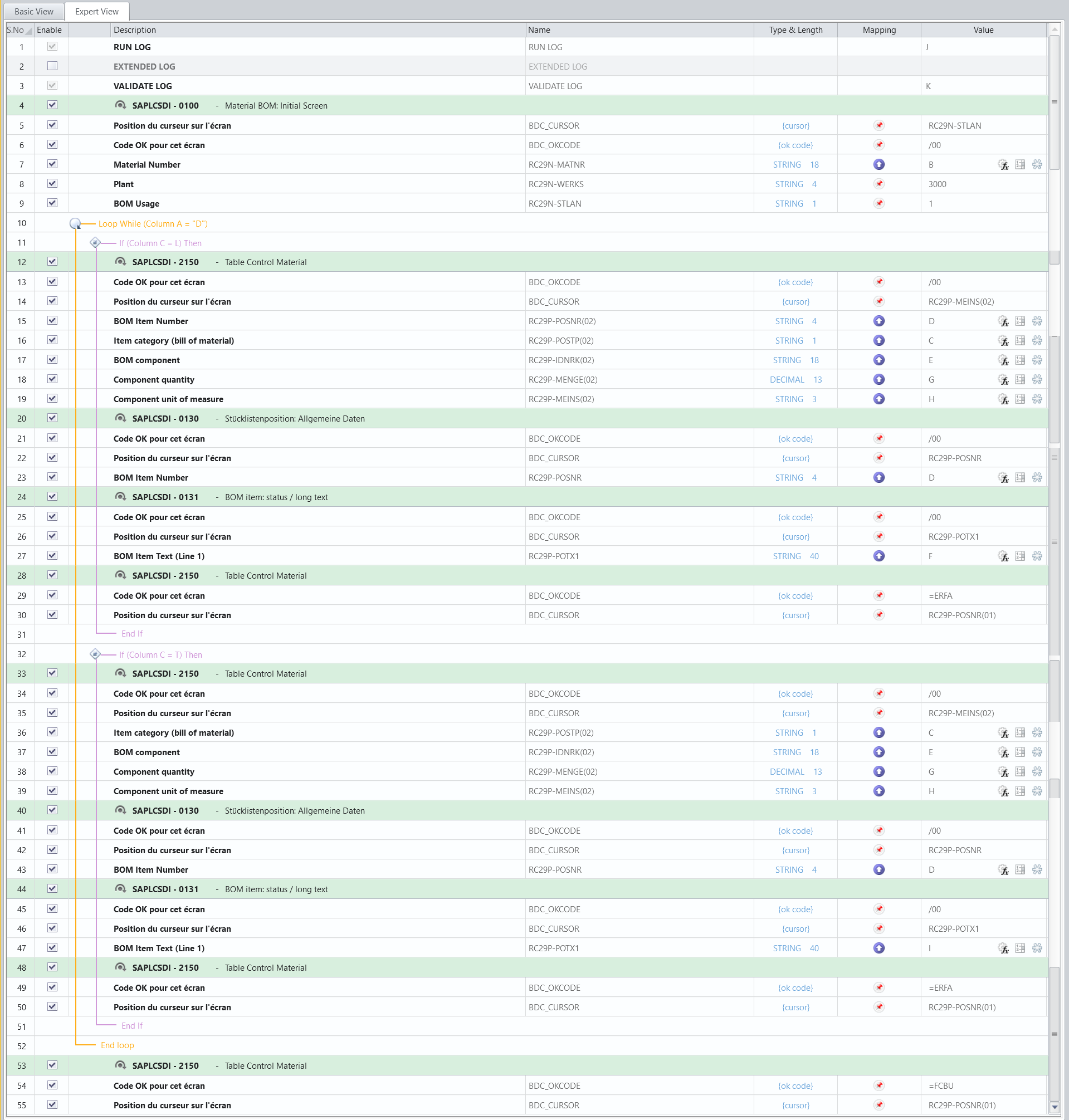
Task: Click screen icon beside SAPLCSDI - 0100
Action: (120, 105)
